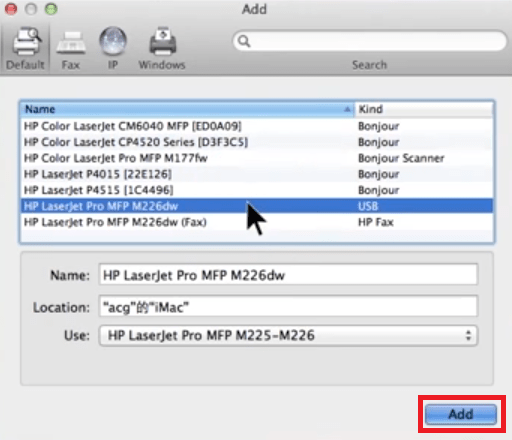Screen dimensions: 512x440
Task: Focus the Search field
Action: click(x=370, y=41)
